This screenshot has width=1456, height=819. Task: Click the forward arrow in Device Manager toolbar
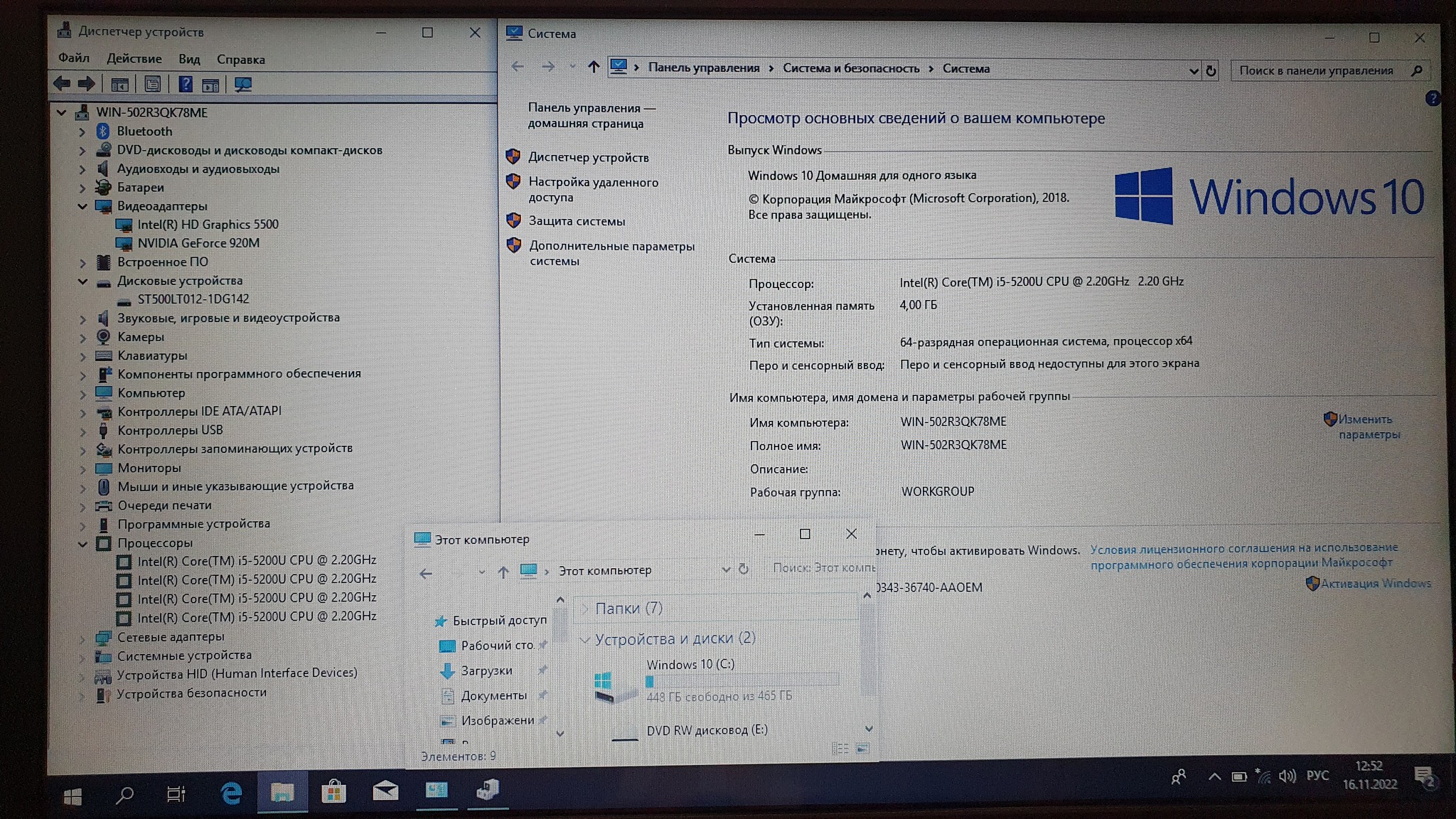tap(87, 84)
